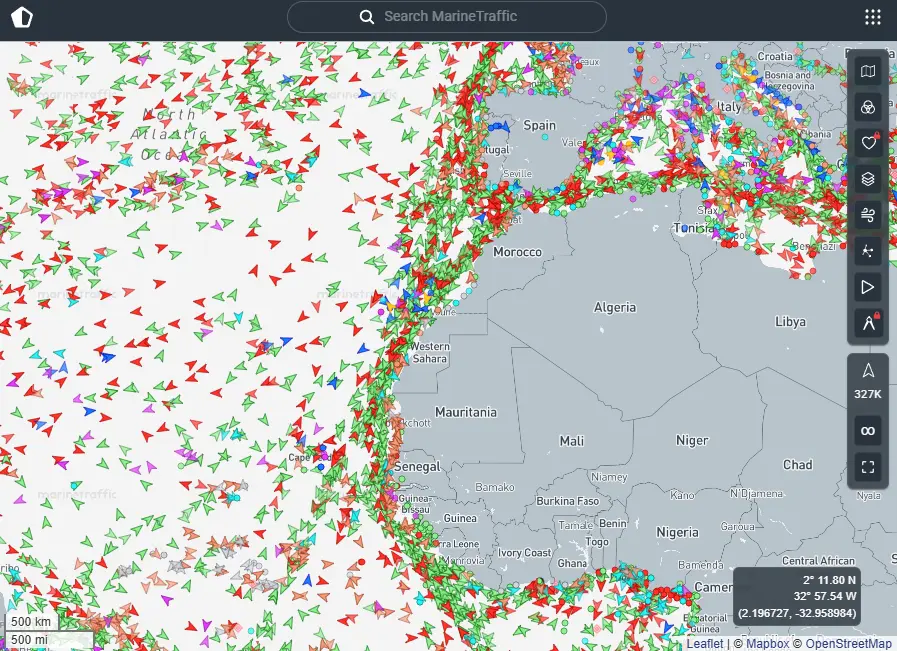The image size is (897, 651).
Task: Click the Senegal map label
Action: 417,467
